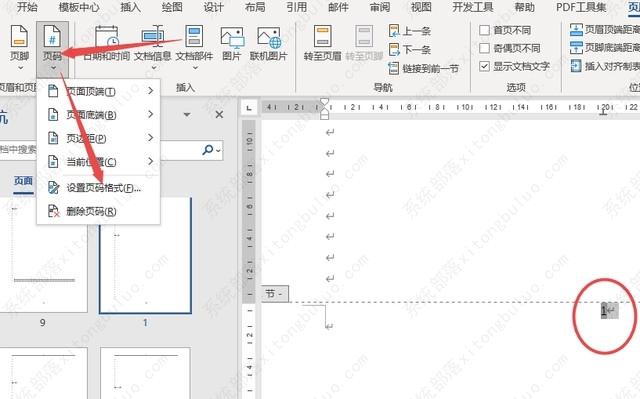Choose 设置页码格式(F)... menu item

click(98, 188)
